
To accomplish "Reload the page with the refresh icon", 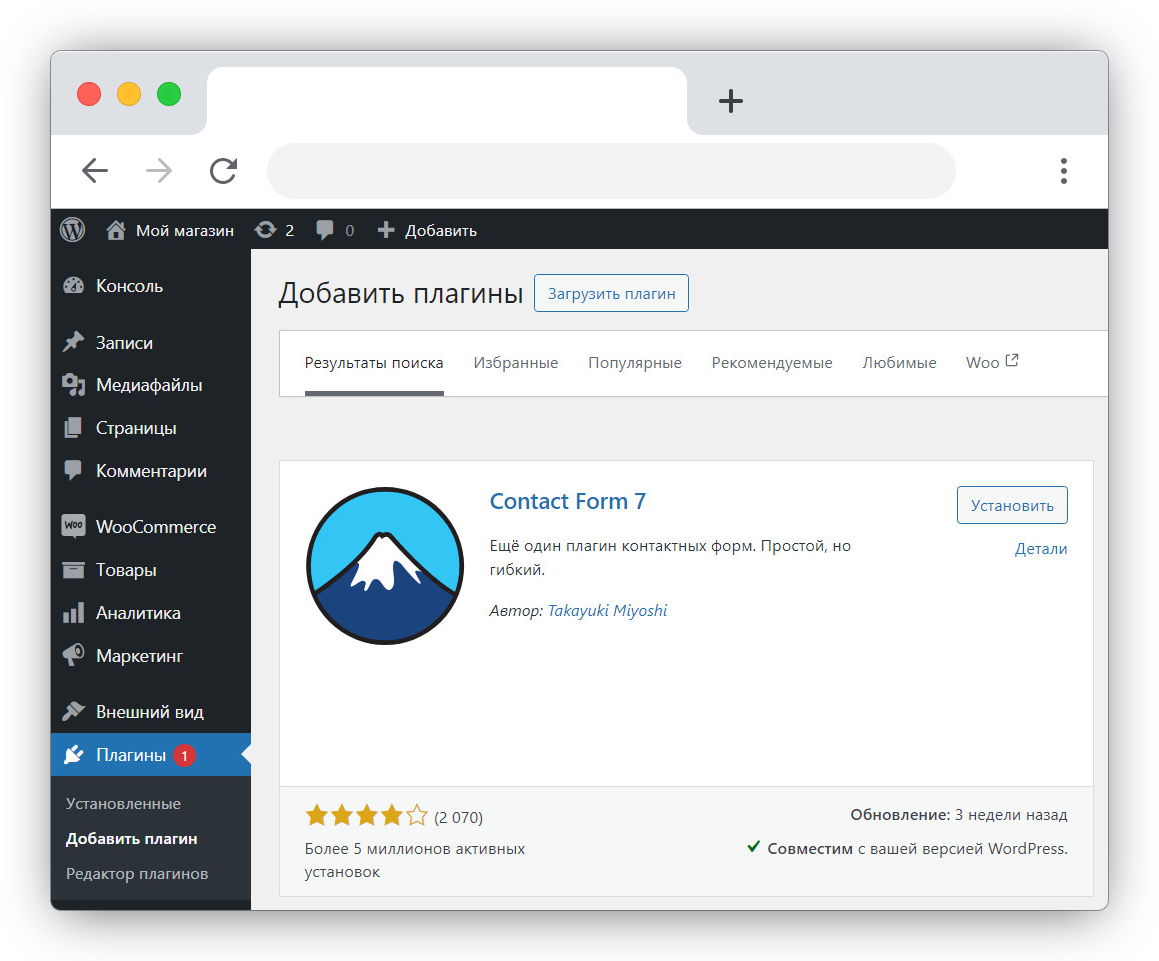I will [223, 171].
